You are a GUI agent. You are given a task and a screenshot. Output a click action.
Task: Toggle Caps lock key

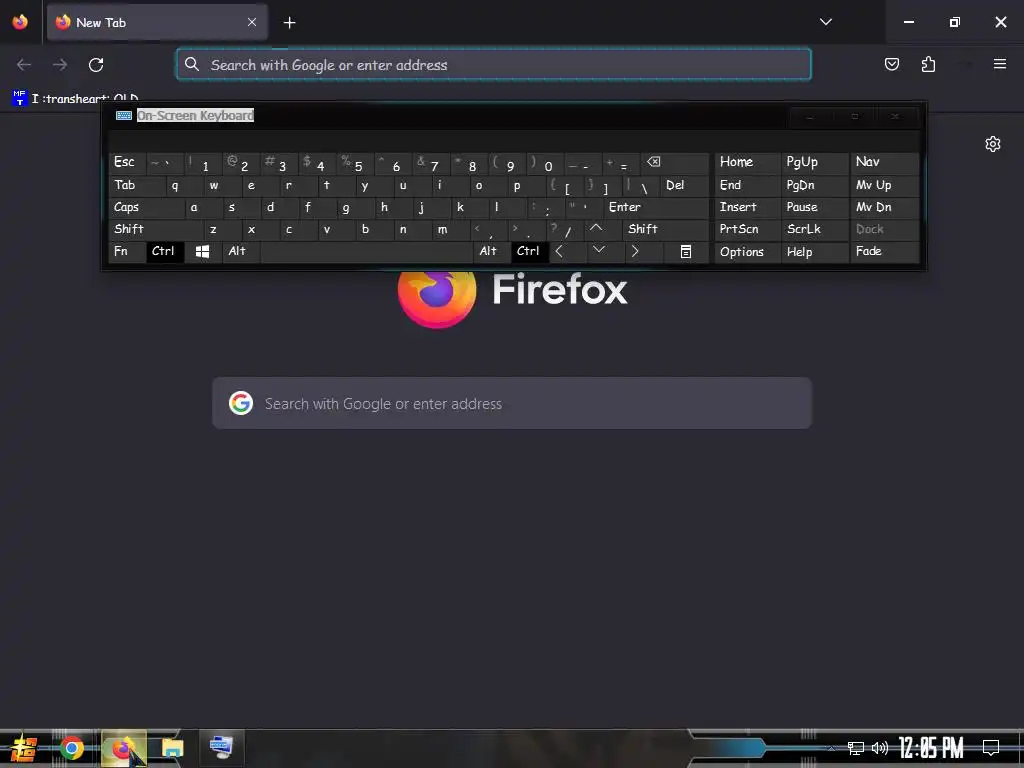point(146,207)
